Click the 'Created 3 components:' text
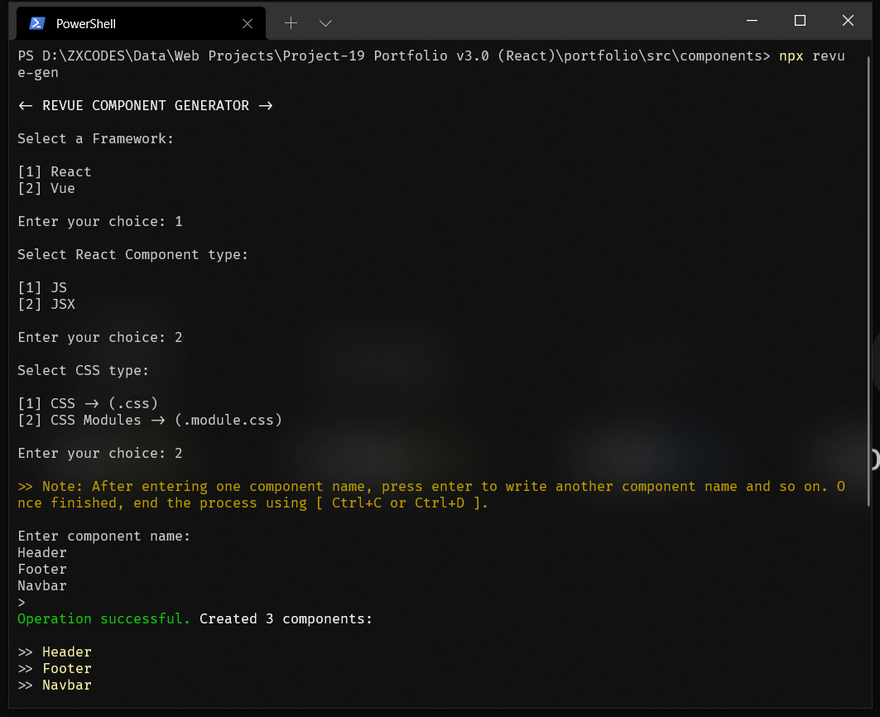This screenshot has width=880, height=717. click(286, 619)
